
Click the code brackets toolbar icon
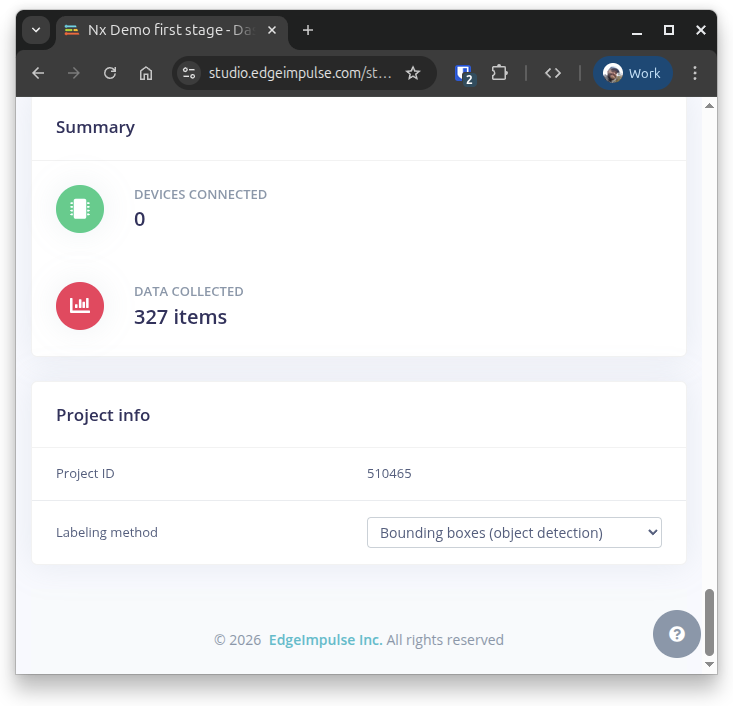[x=553, y=73]
